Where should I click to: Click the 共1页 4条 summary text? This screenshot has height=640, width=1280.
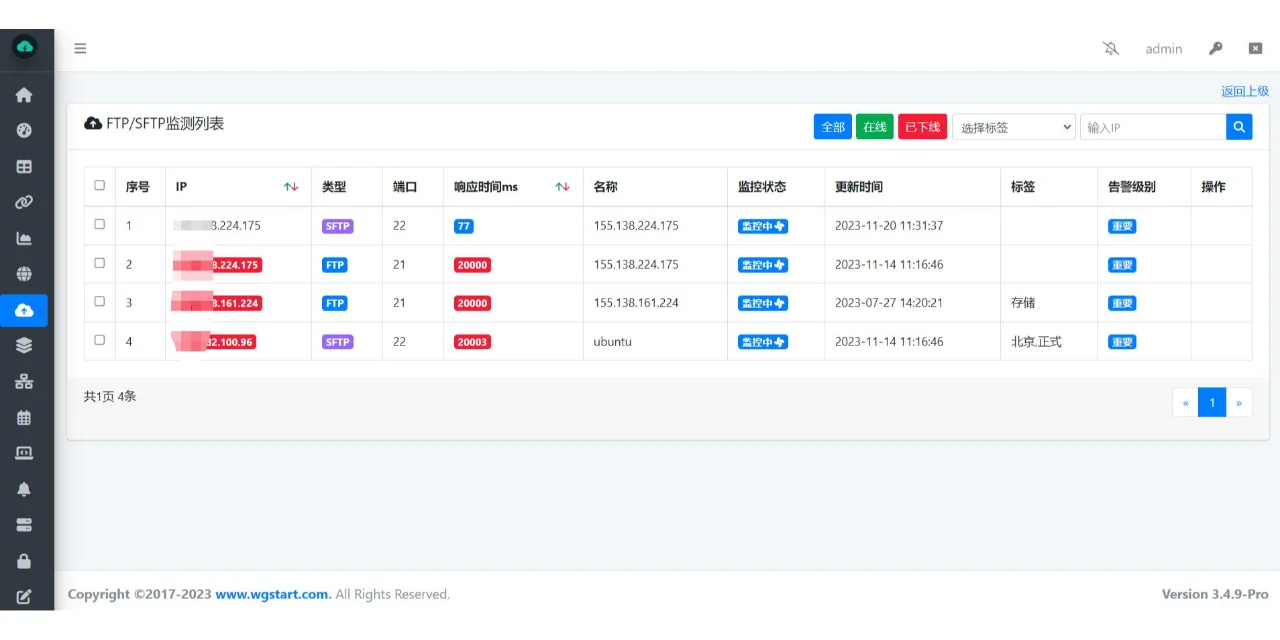click(x=110, y=396)
